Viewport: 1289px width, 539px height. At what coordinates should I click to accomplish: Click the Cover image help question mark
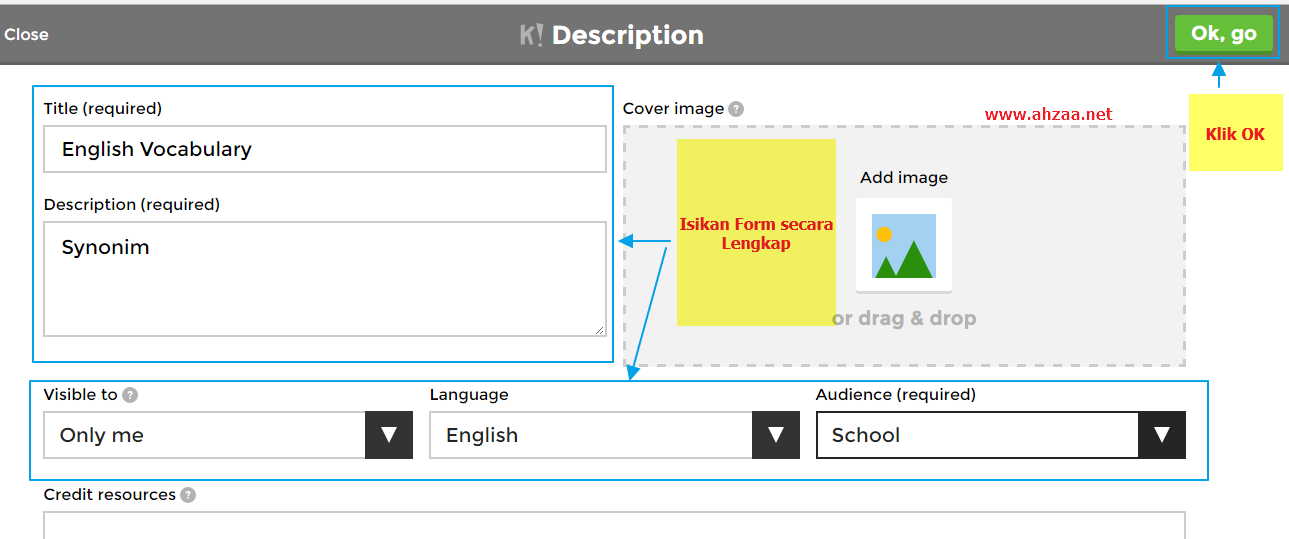coord(736,109)
